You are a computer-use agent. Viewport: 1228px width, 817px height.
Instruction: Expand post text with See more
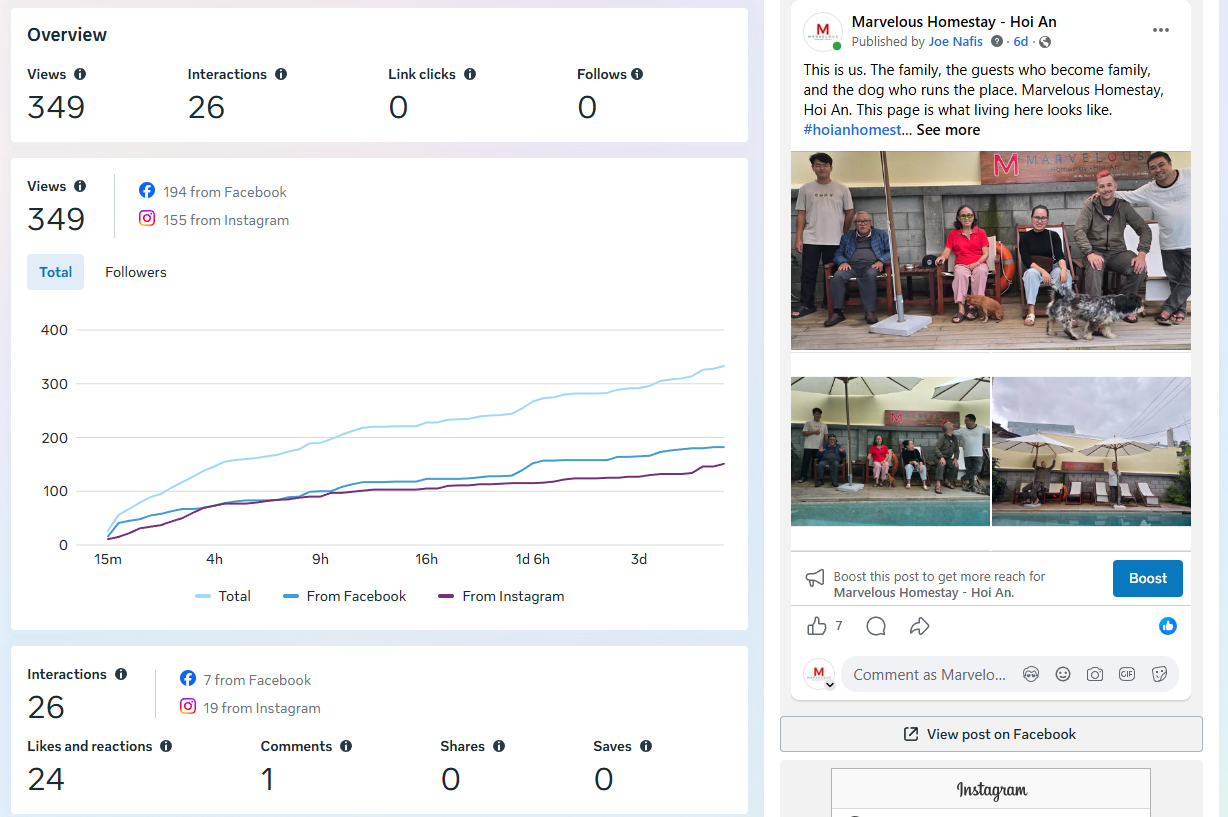(948, 130)
